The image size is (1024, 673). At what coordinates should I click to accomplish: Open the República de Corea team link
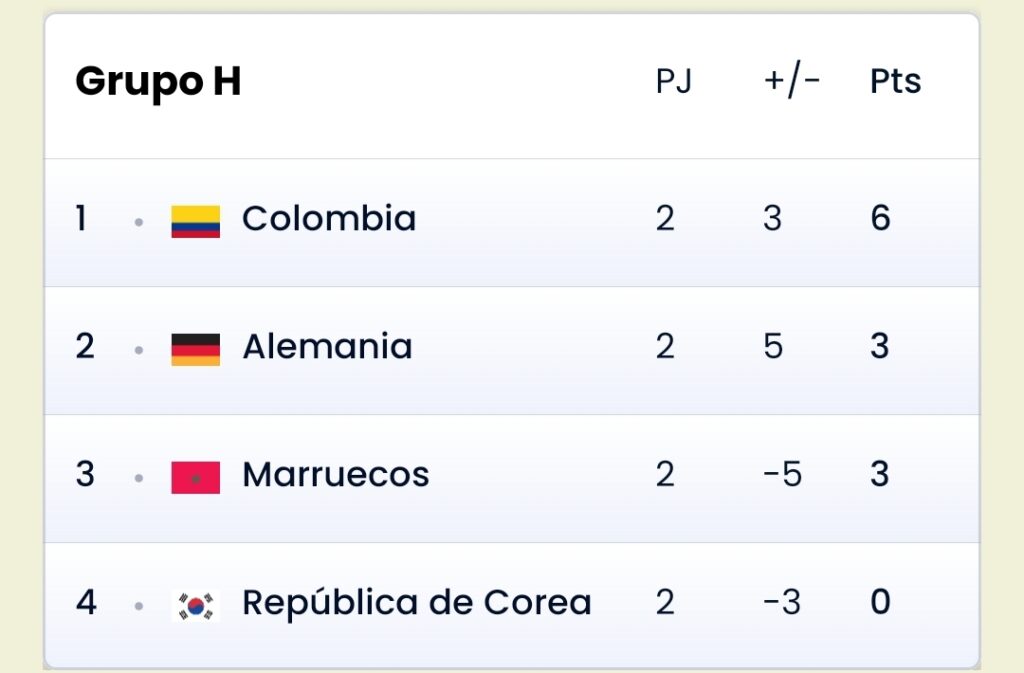pos(417,602)
